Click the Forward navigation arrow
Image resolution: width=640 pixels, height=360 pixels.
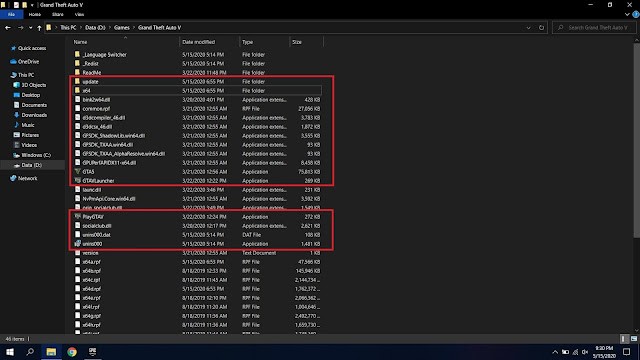click(x=20, y=28)
